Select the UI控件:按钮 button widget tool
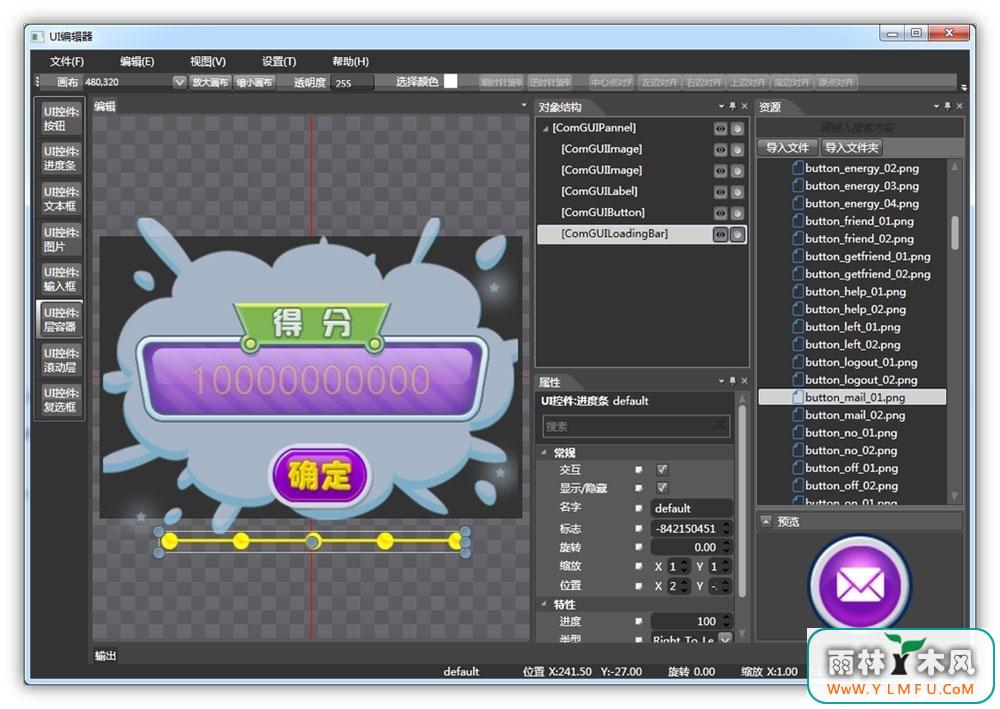1000x709 pixels. tap(61, 118)
